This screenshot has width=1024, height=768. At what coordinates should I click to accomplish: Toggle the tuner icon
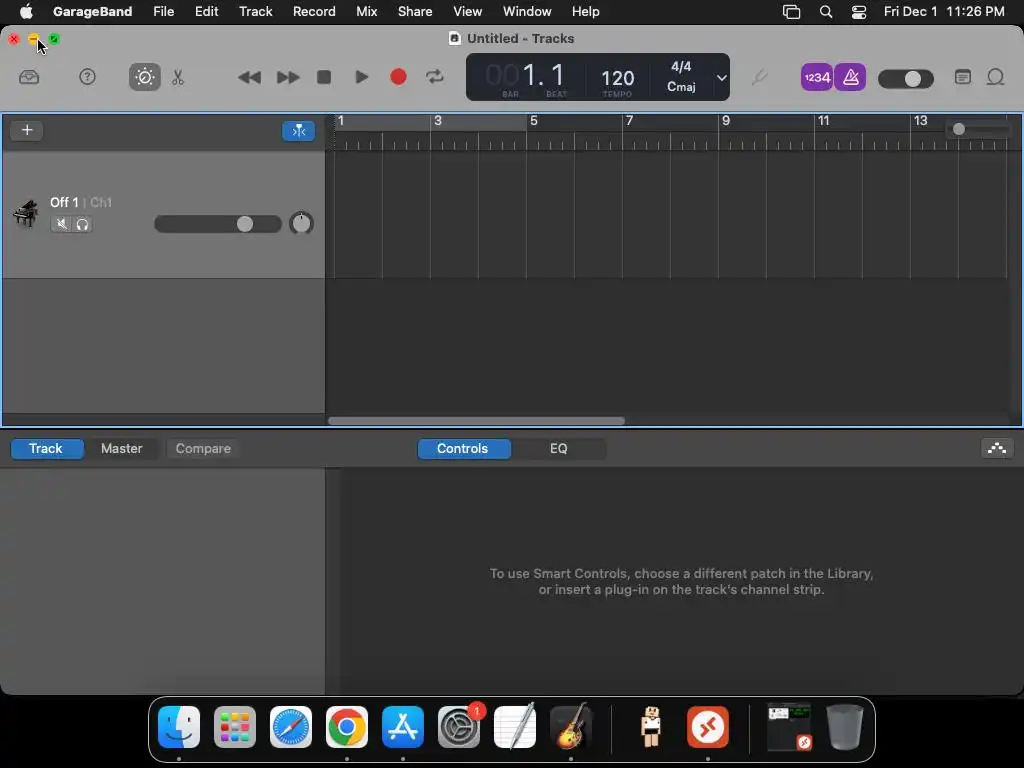(x=759, y=78)
